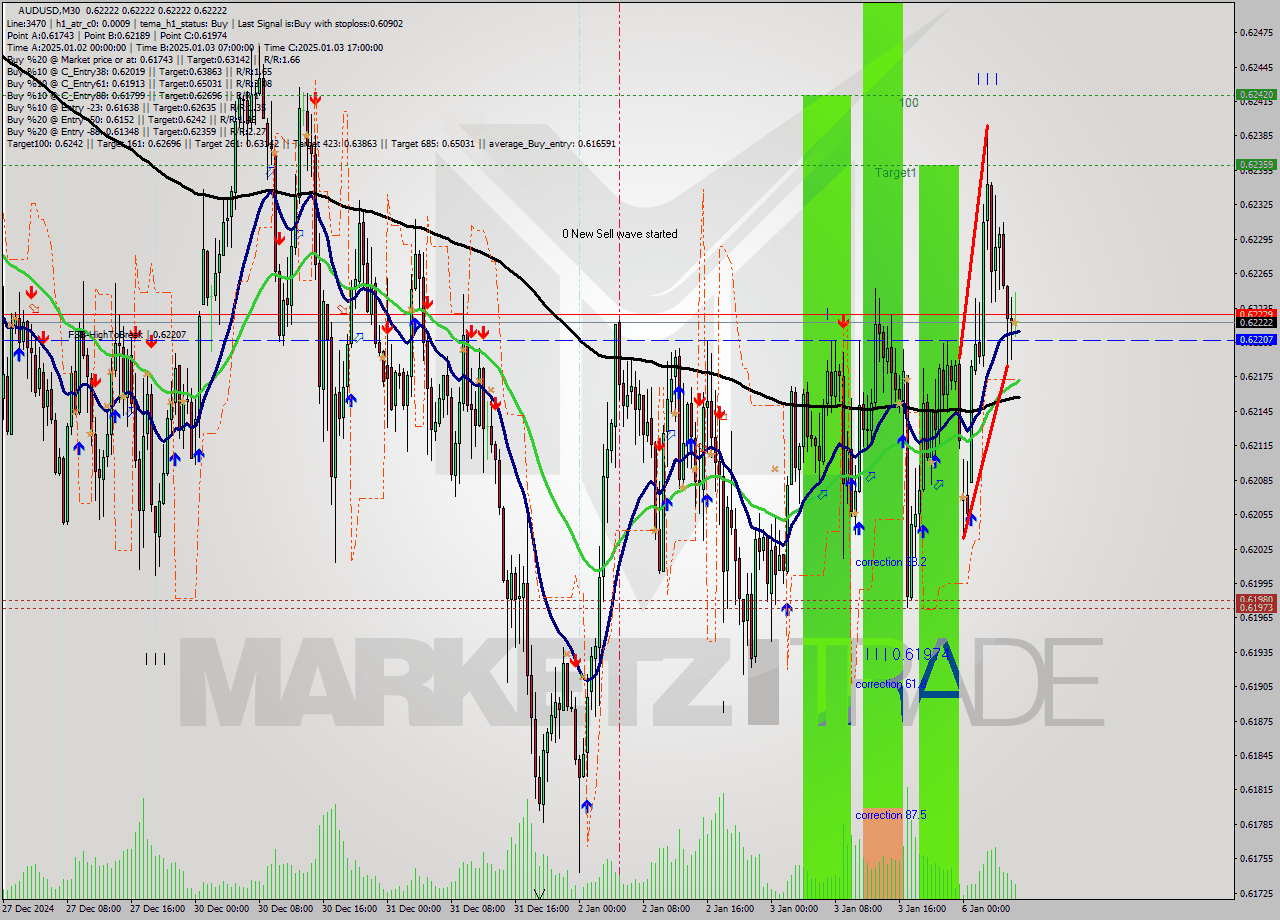Click the green 0.62420 price tag
1280x920 pixels.
[1256, 96]
